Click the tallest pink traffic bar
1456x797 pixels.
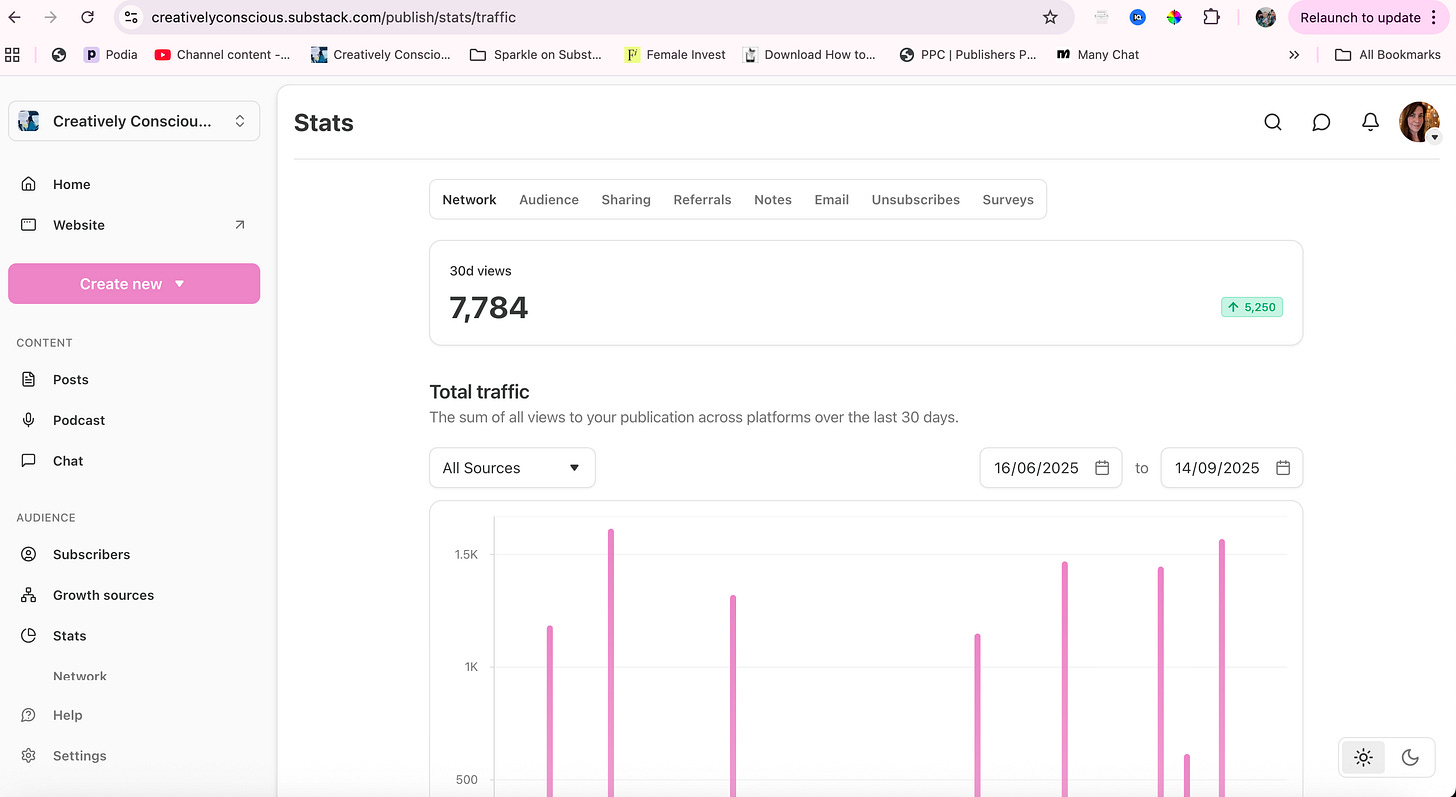(611, 662)
